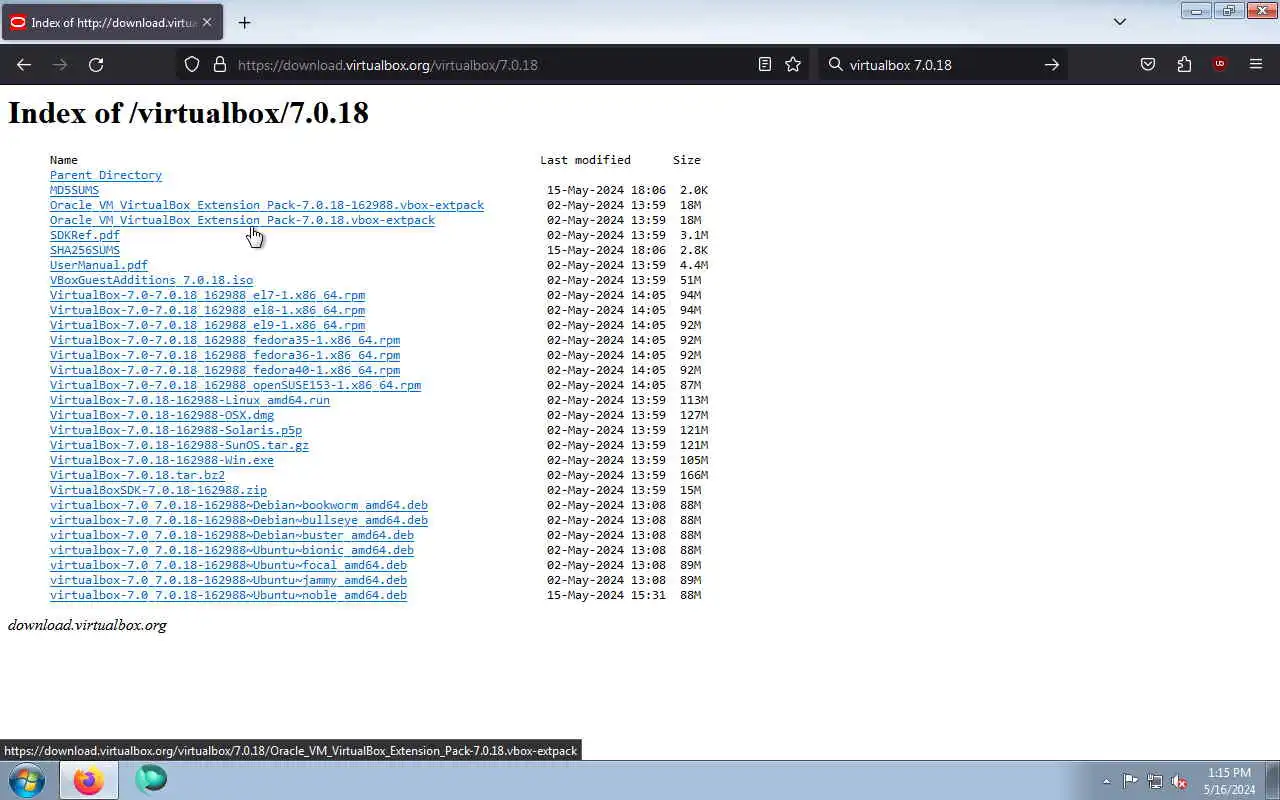The image size is (1280, 800).
Task: Download VirtualBox-7.0.18-162988-Win.exe
Action: (162, 460)
